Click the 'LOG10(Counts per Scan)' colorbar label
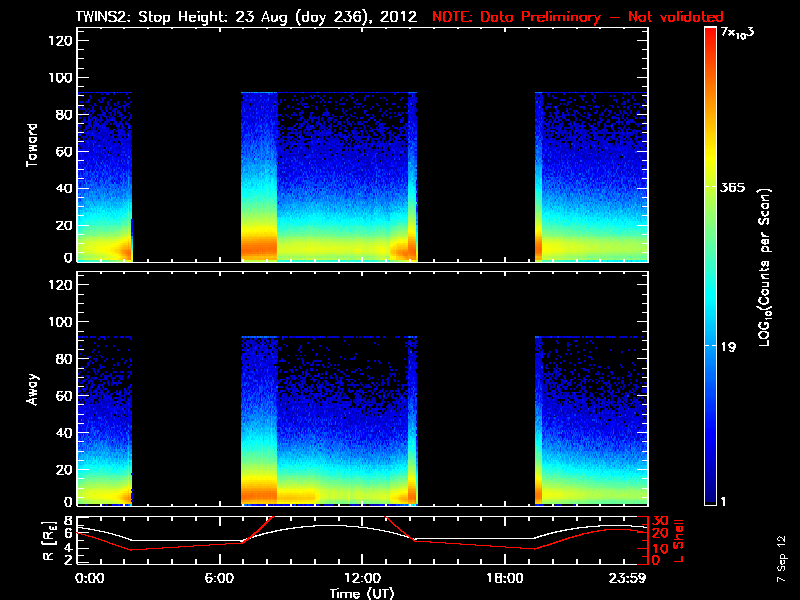The height and width of the screenshot is (600, 800). 765,268
